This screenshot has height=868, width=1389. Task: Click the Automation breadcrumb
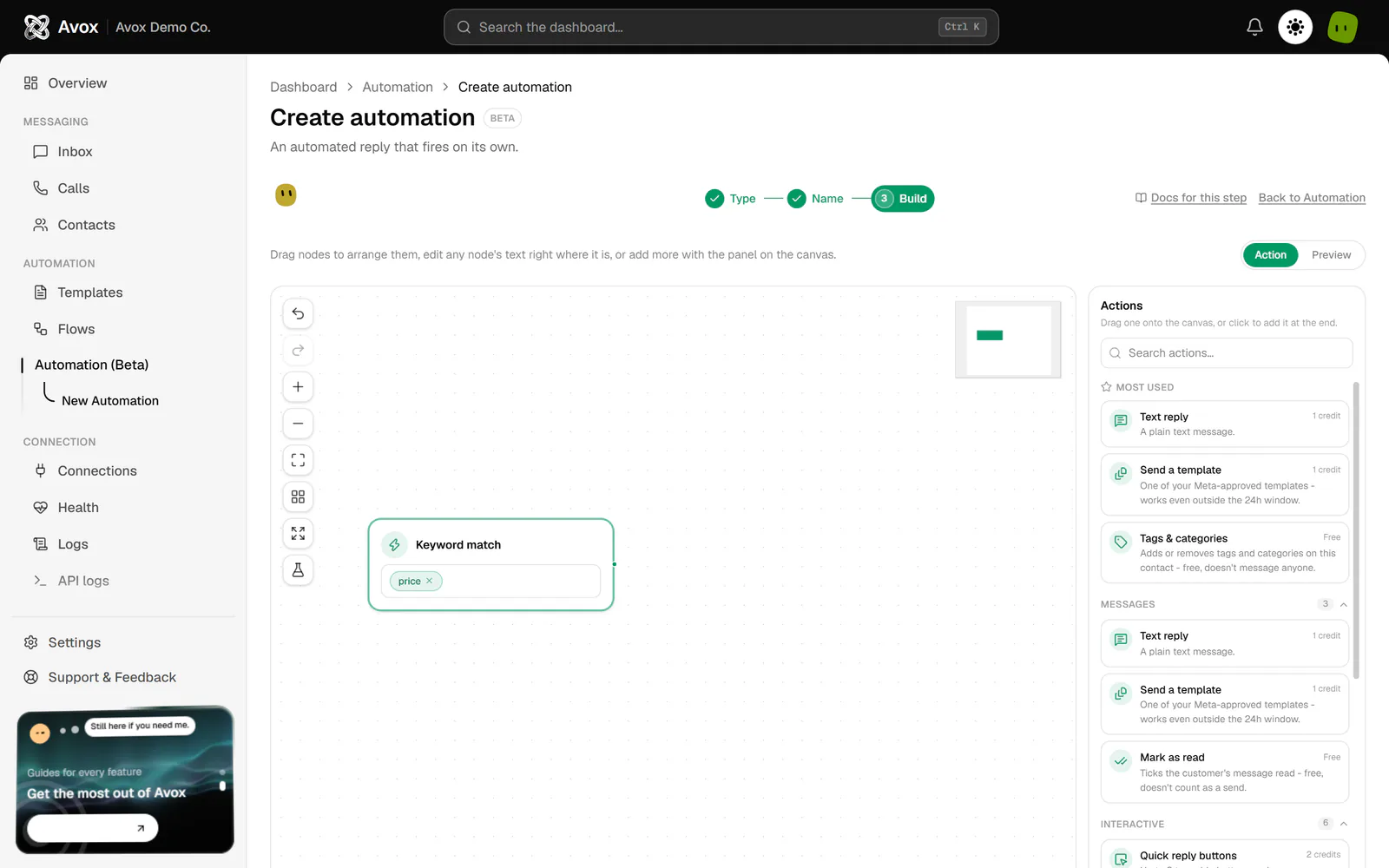click(398, 87)
